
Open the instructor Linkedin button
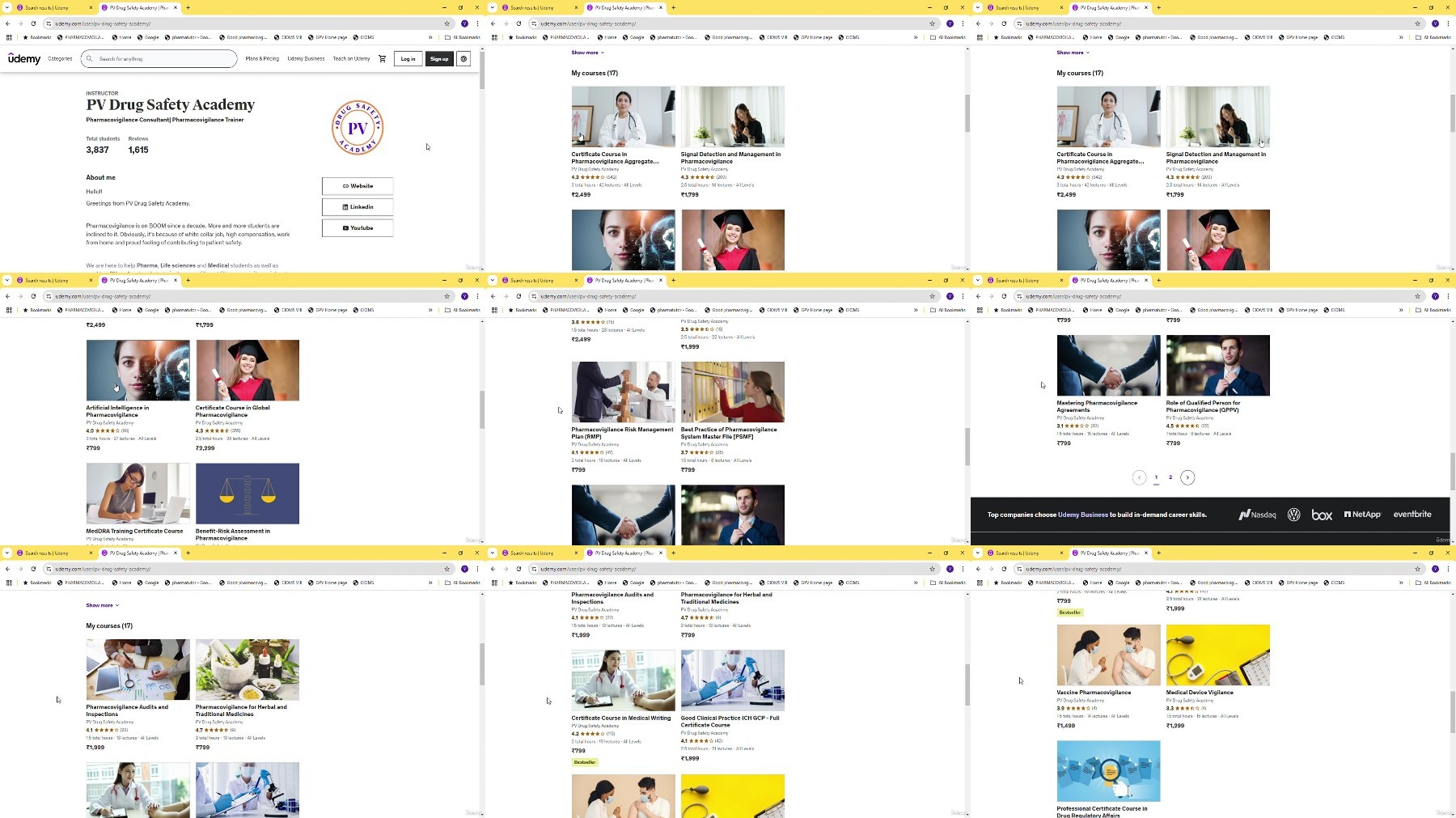pos(358,207)
